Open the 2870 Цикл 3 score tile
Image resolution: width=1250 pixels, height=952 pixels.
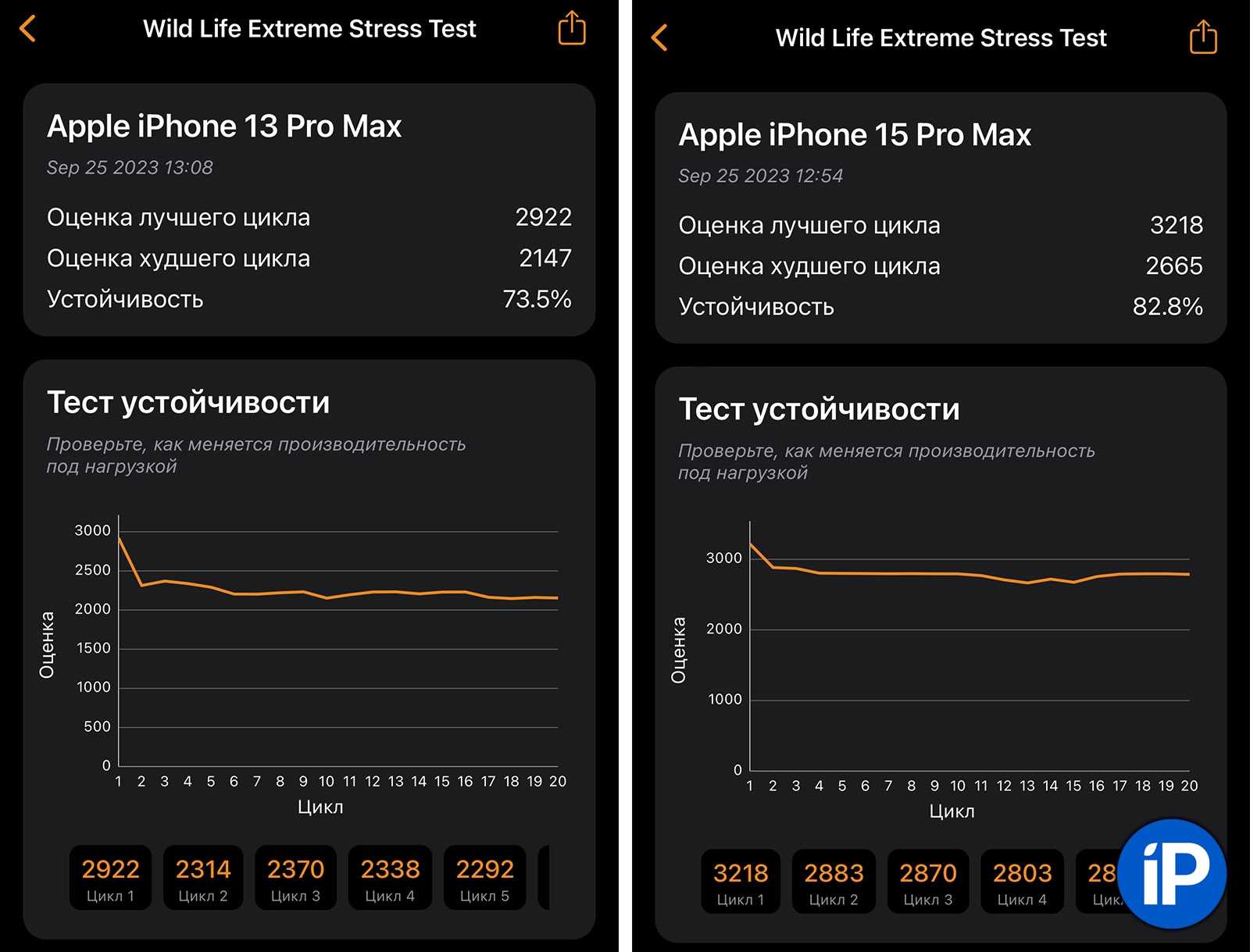[928, 882]
